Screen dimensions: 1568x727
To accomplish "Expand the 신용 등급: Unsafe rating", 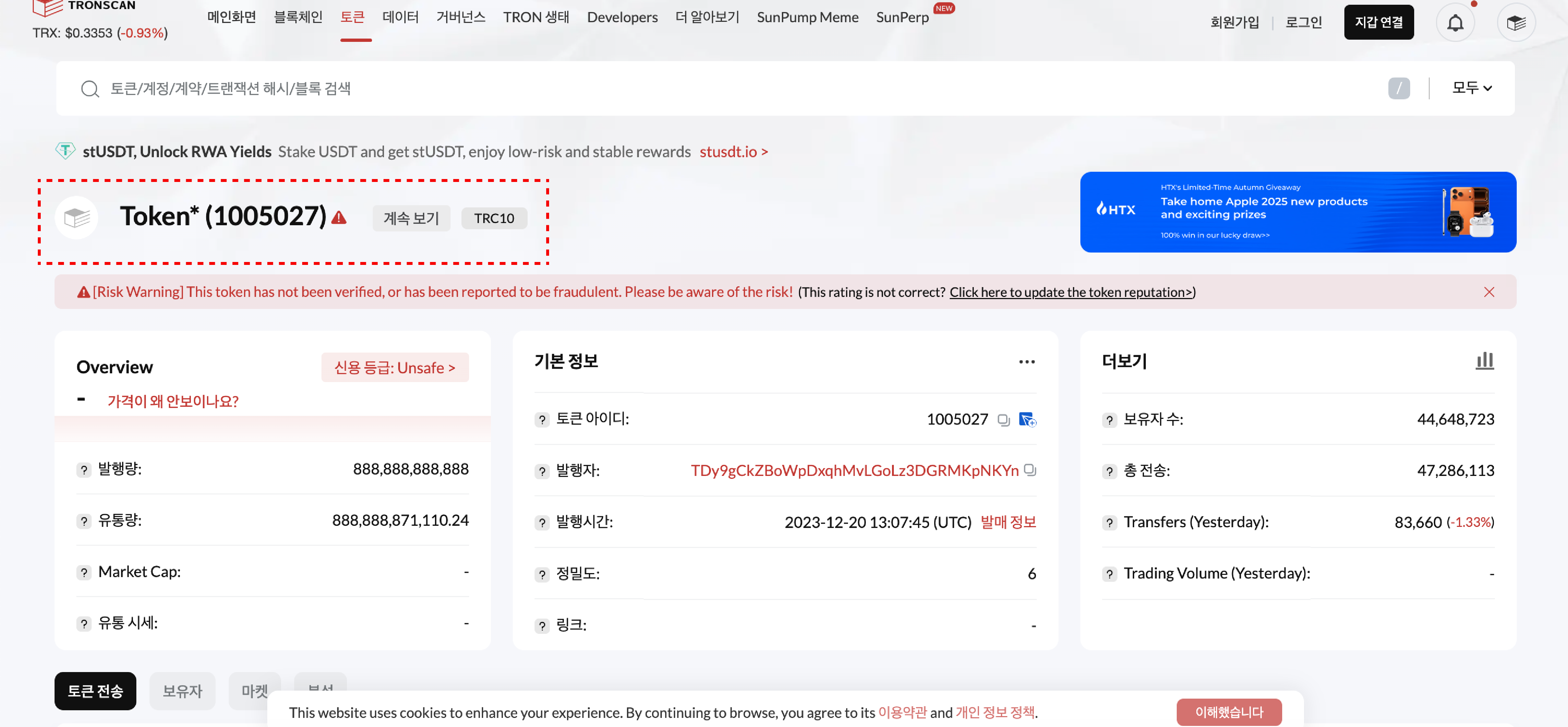I will tap(395, 368).
